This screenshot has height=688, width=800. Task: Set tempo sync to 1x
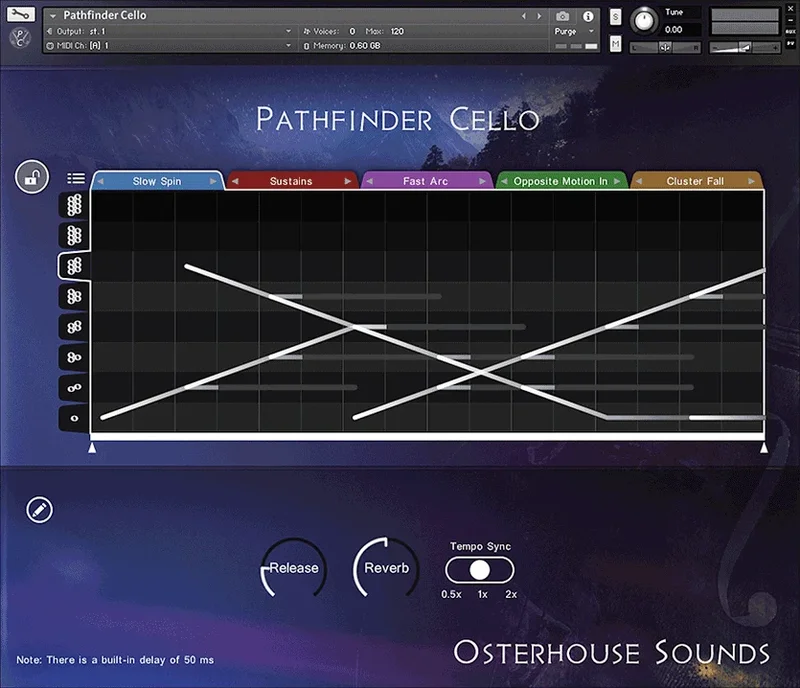tap(483, 595)
